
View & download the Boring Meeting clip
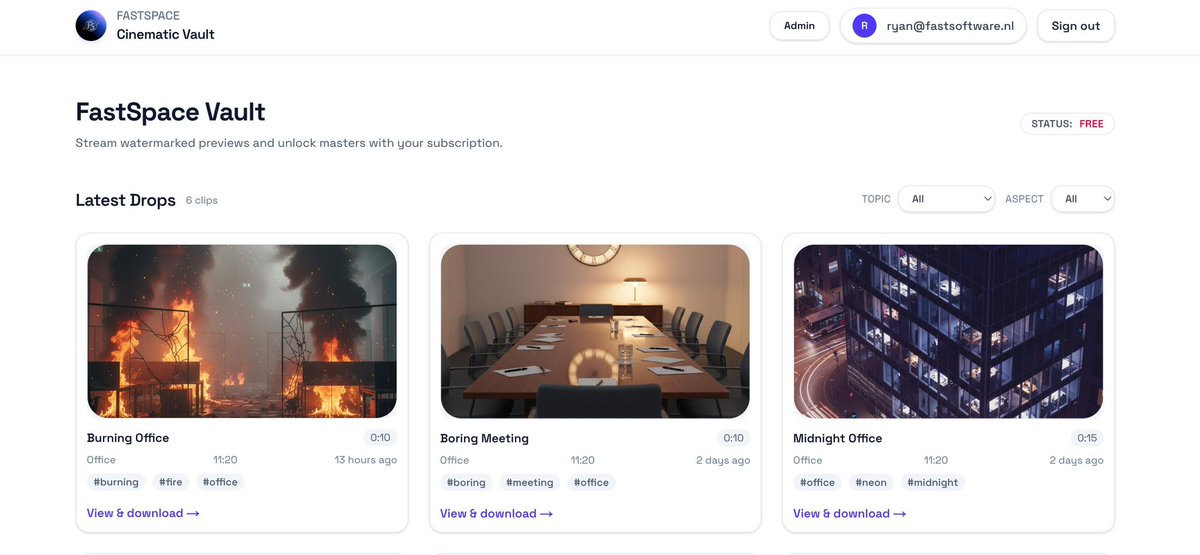[496, 513]
